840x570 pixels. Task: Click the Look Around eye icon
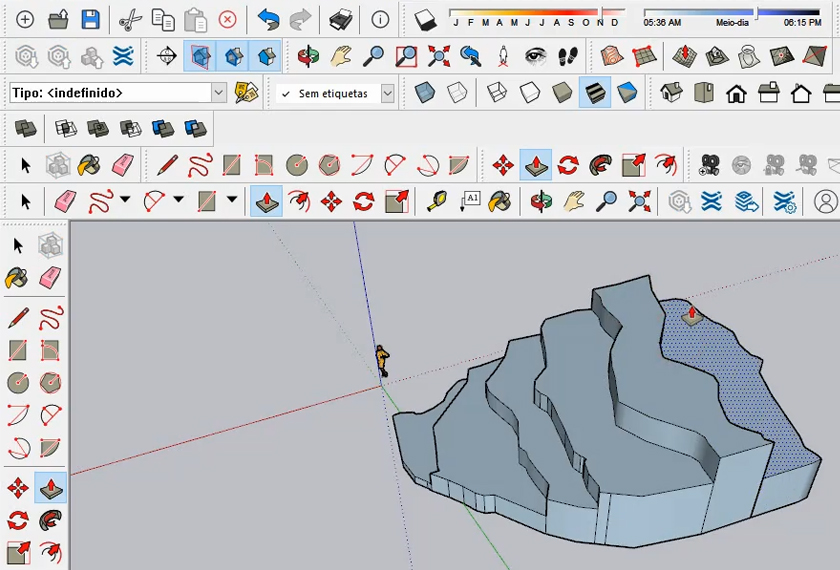[536, 56]
